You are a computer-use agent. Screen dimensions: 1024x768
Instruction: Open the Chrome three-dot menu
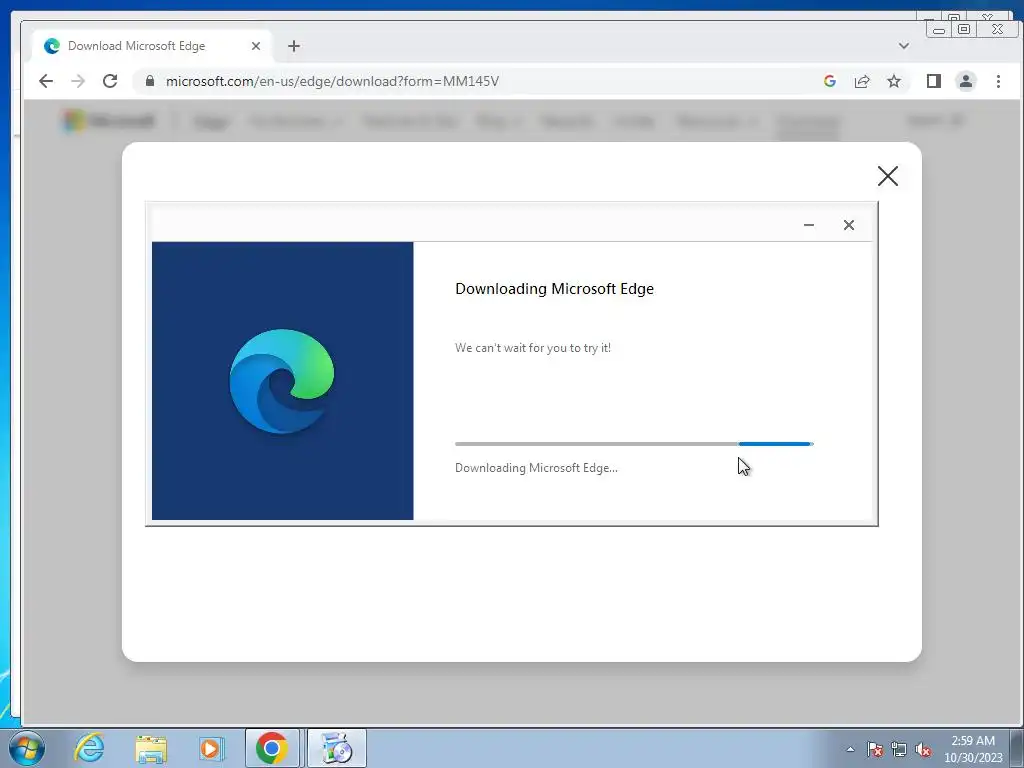click(x=998, y=81)
